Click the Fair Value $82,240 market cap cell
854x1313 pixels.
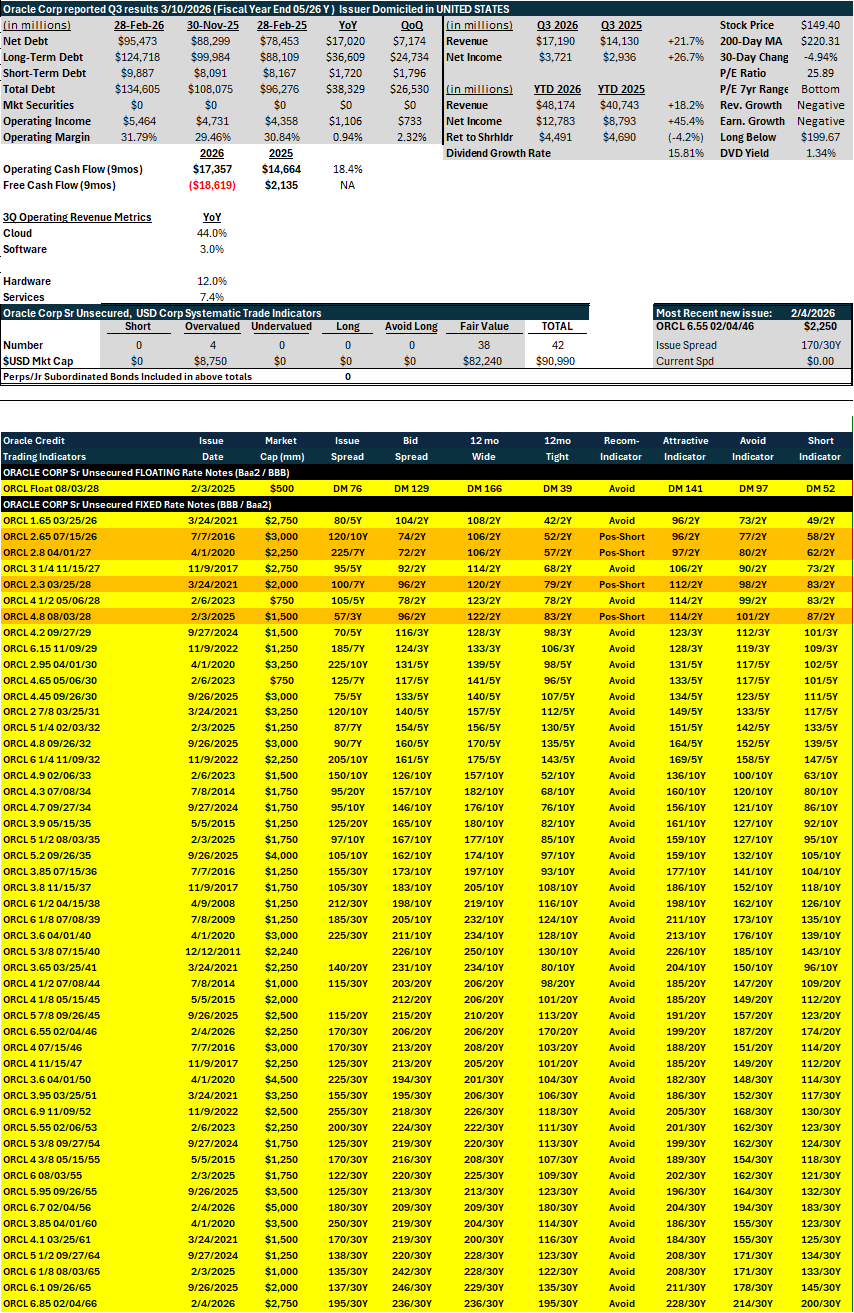pos(486,360)
